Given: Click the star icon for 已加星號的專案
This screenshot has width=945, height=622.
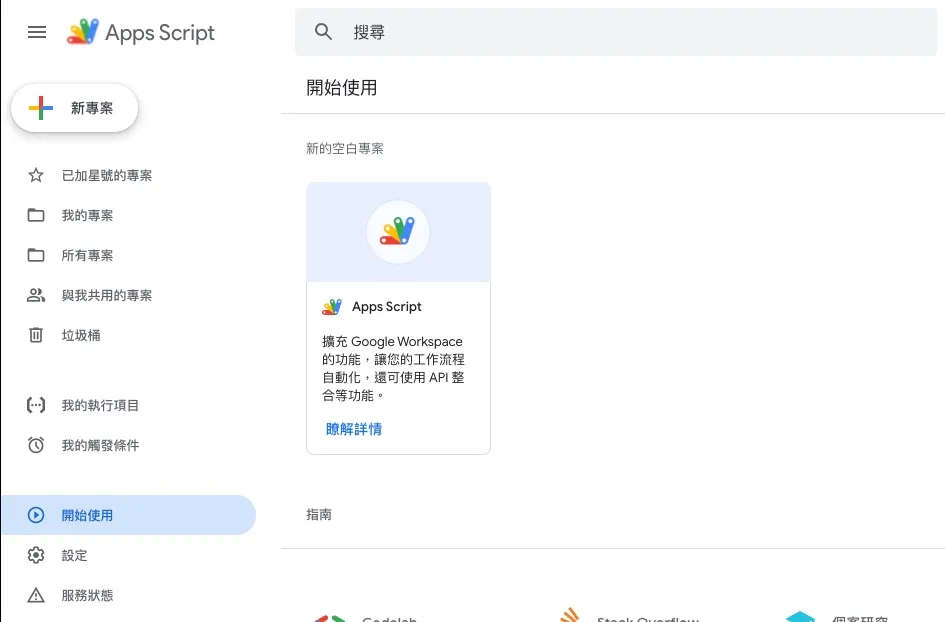Looking at the screenshot, I should click(36, 175).
